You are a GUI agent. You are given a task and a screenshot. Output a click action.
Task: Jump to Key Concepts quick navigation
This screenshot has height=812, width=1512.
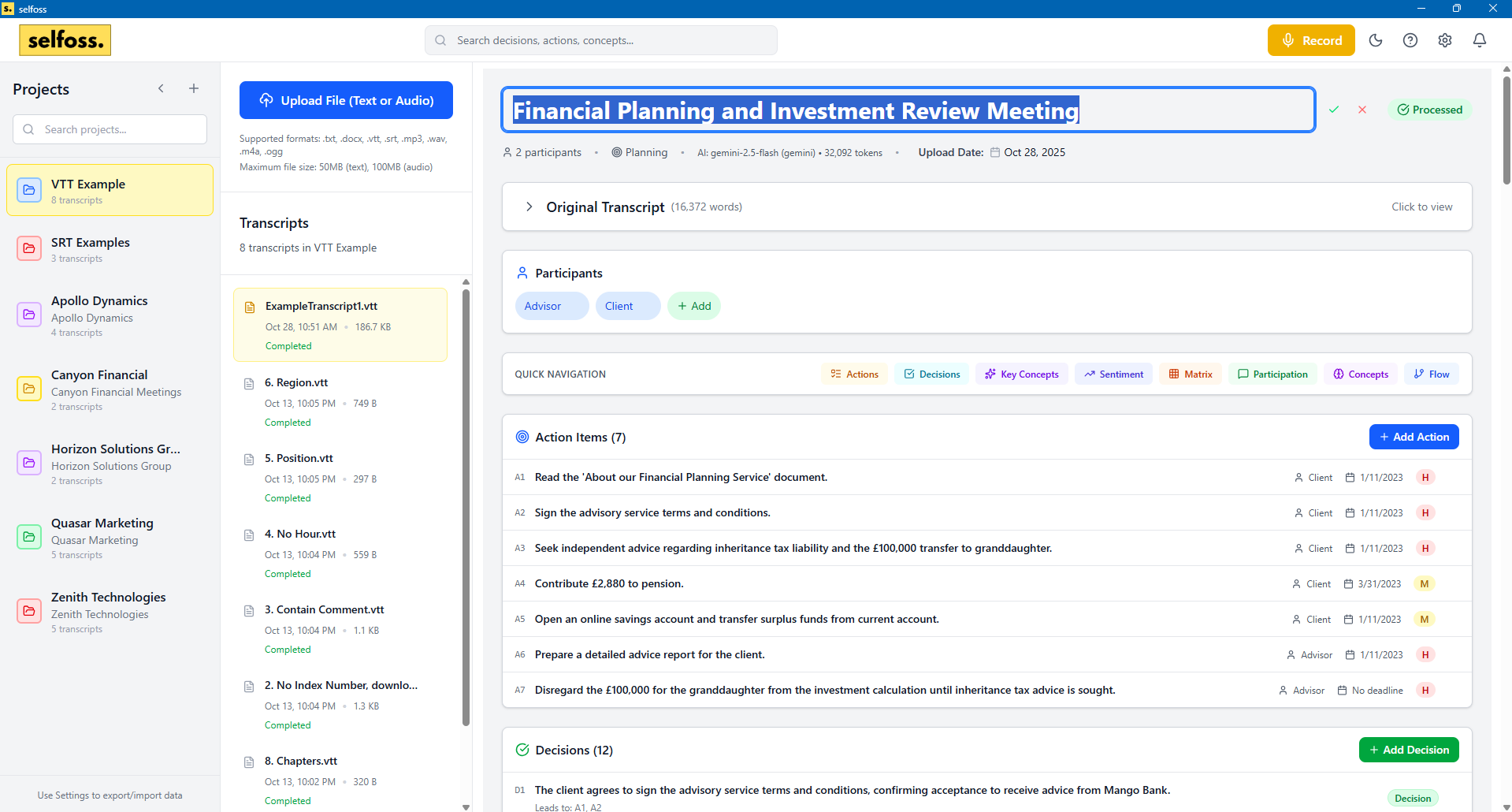point(1021,374)
